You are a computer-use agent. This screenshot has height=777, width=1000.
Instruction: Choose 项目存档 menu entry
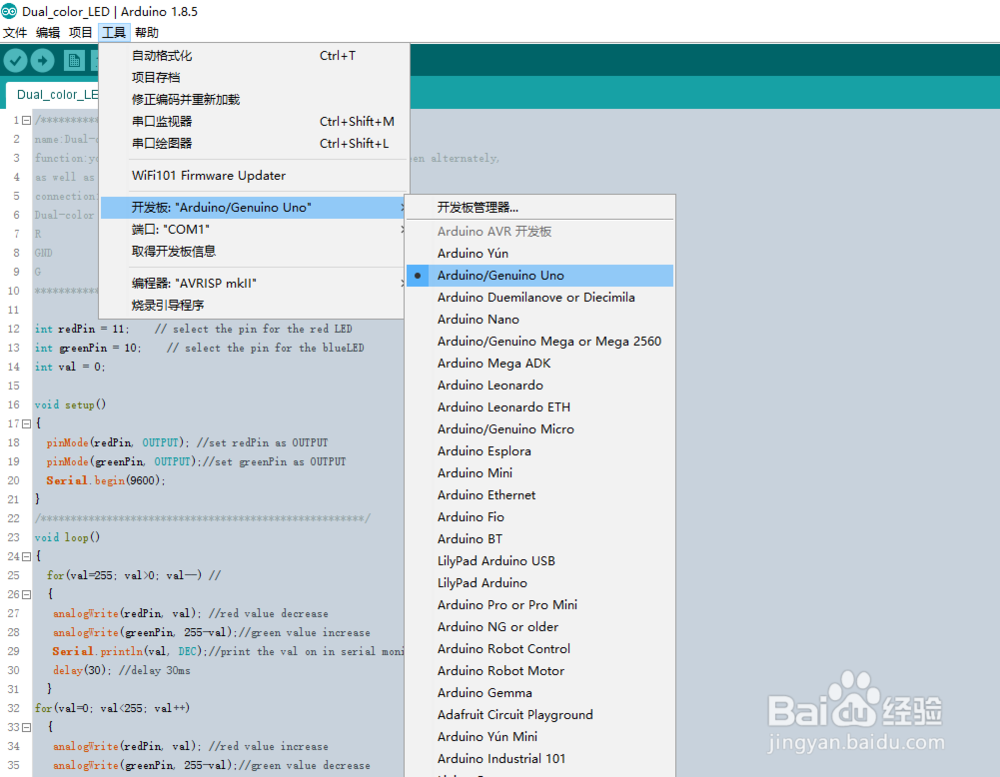(x=254, y=77)
